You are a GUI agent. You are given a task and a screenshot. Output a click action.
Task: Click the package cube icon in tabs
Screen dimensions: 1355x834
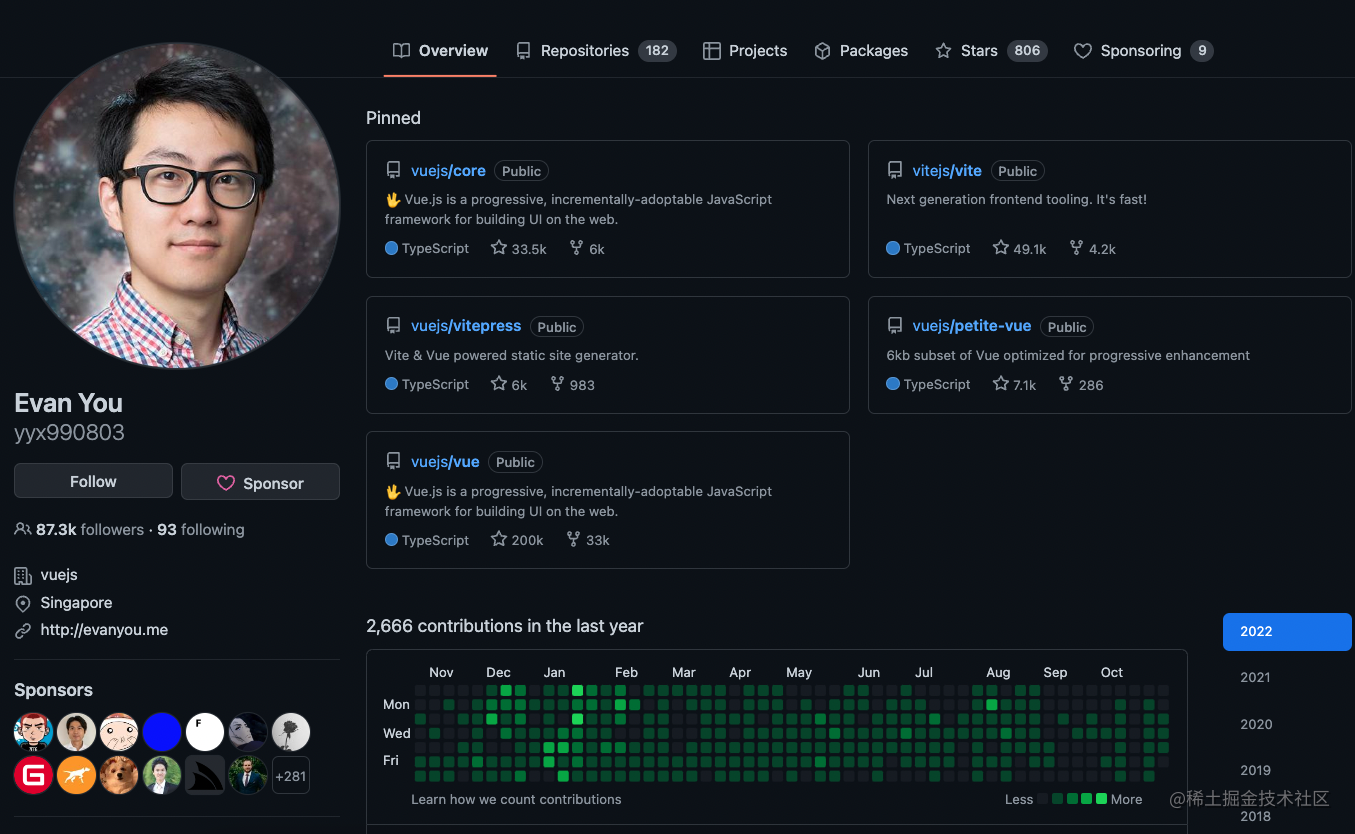pyautogui.click(x=822, y=51)
